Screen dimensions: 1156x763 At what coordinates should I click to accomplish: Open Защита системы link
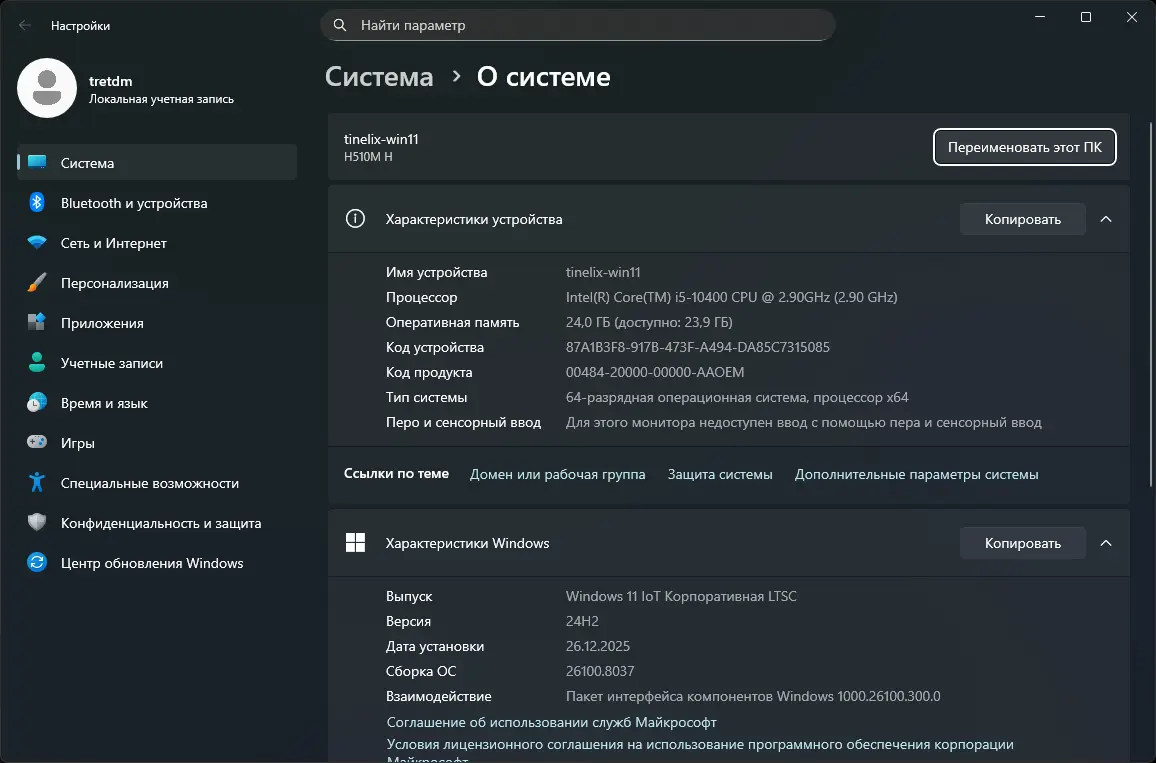pos(720,474)
